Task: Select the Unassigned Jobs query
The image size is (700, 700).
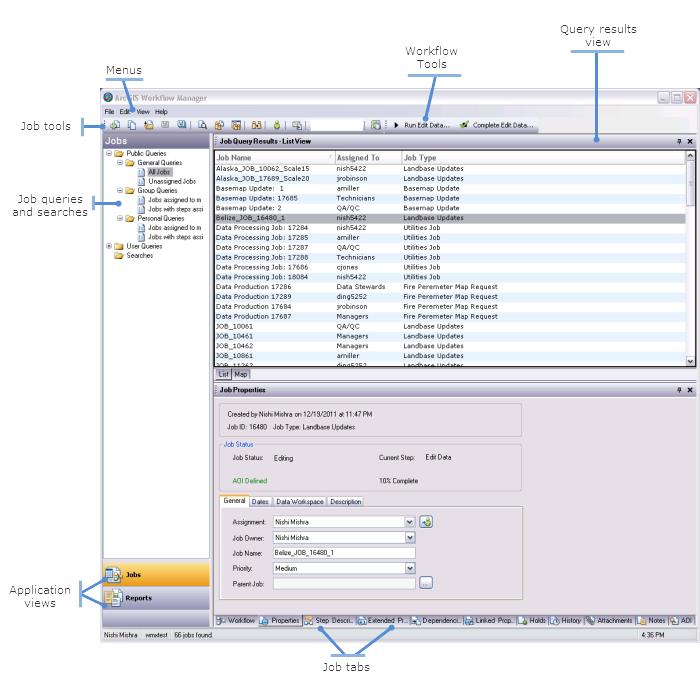Action: pos(172,181)
